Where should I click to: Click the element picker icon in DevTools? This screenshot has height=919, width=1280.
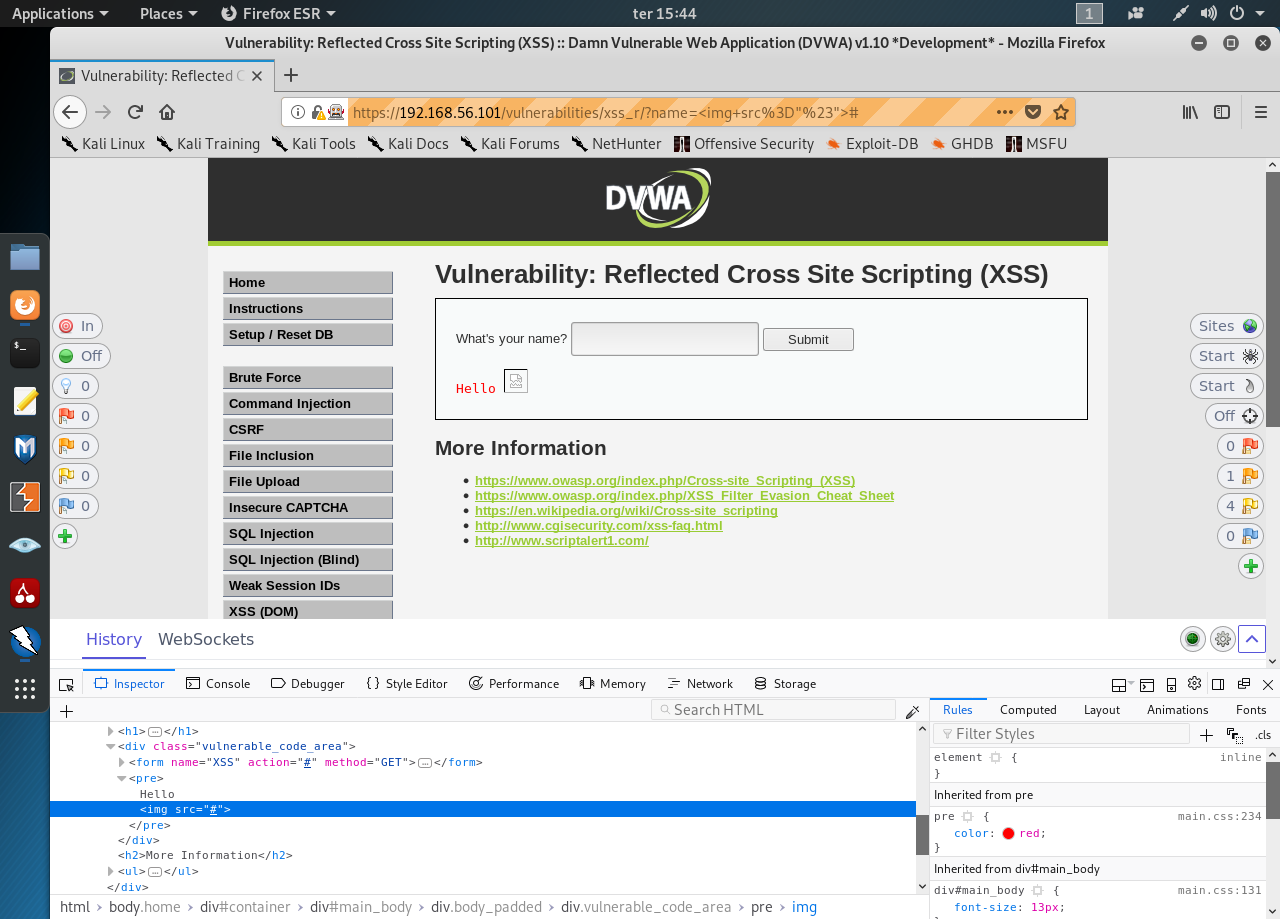[67, 684]
